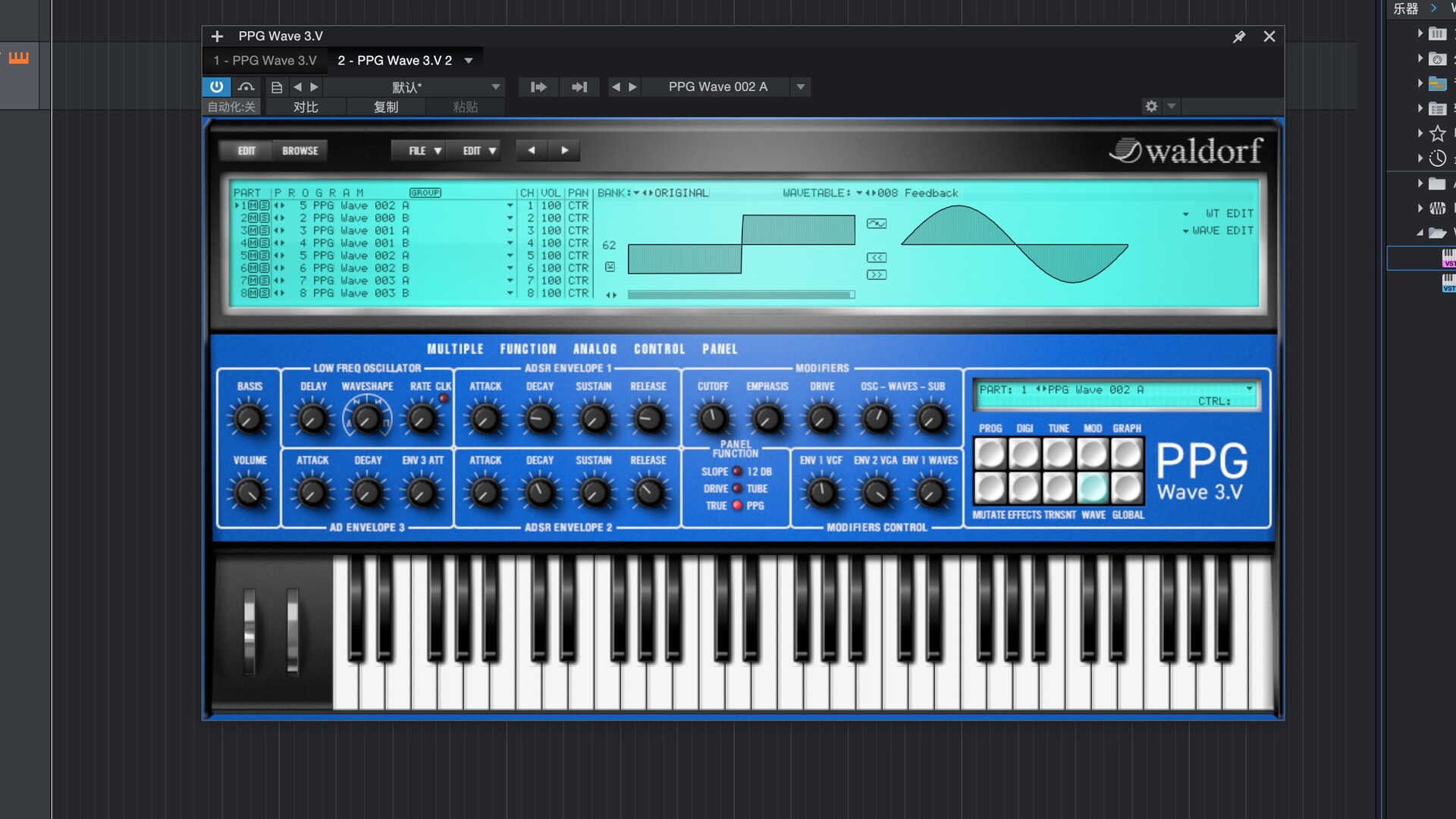Click the 对比 compare button
The image size is (1456, 819).
306,107
